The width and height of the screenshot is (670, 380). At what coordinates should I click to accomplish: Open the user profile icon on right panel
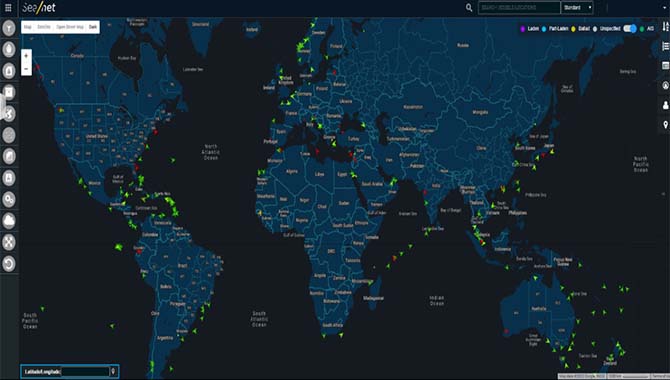click(665, 105)
